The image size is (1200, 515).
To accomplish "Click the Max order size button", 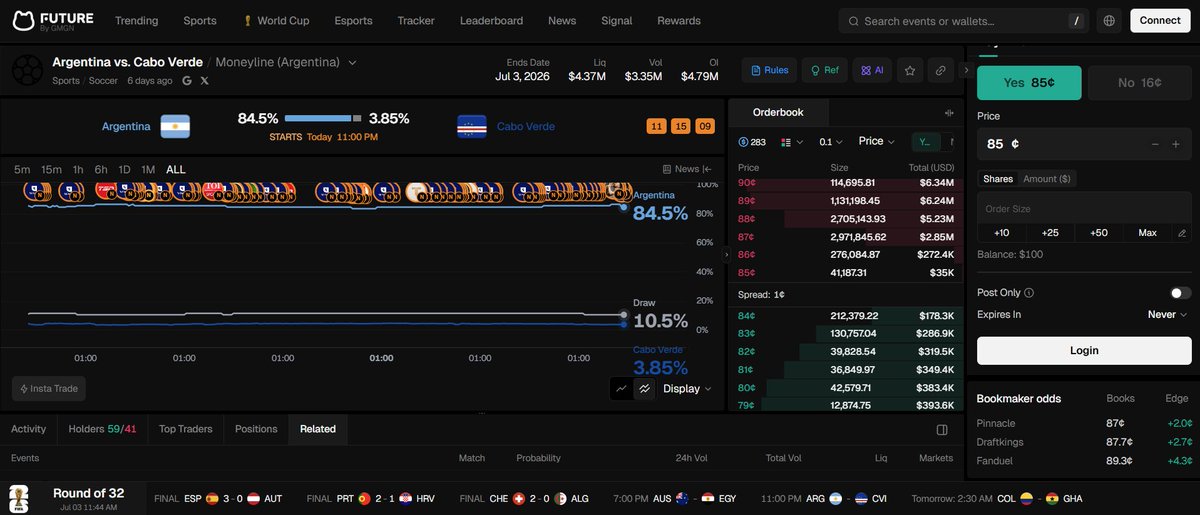I will 1147,233.
